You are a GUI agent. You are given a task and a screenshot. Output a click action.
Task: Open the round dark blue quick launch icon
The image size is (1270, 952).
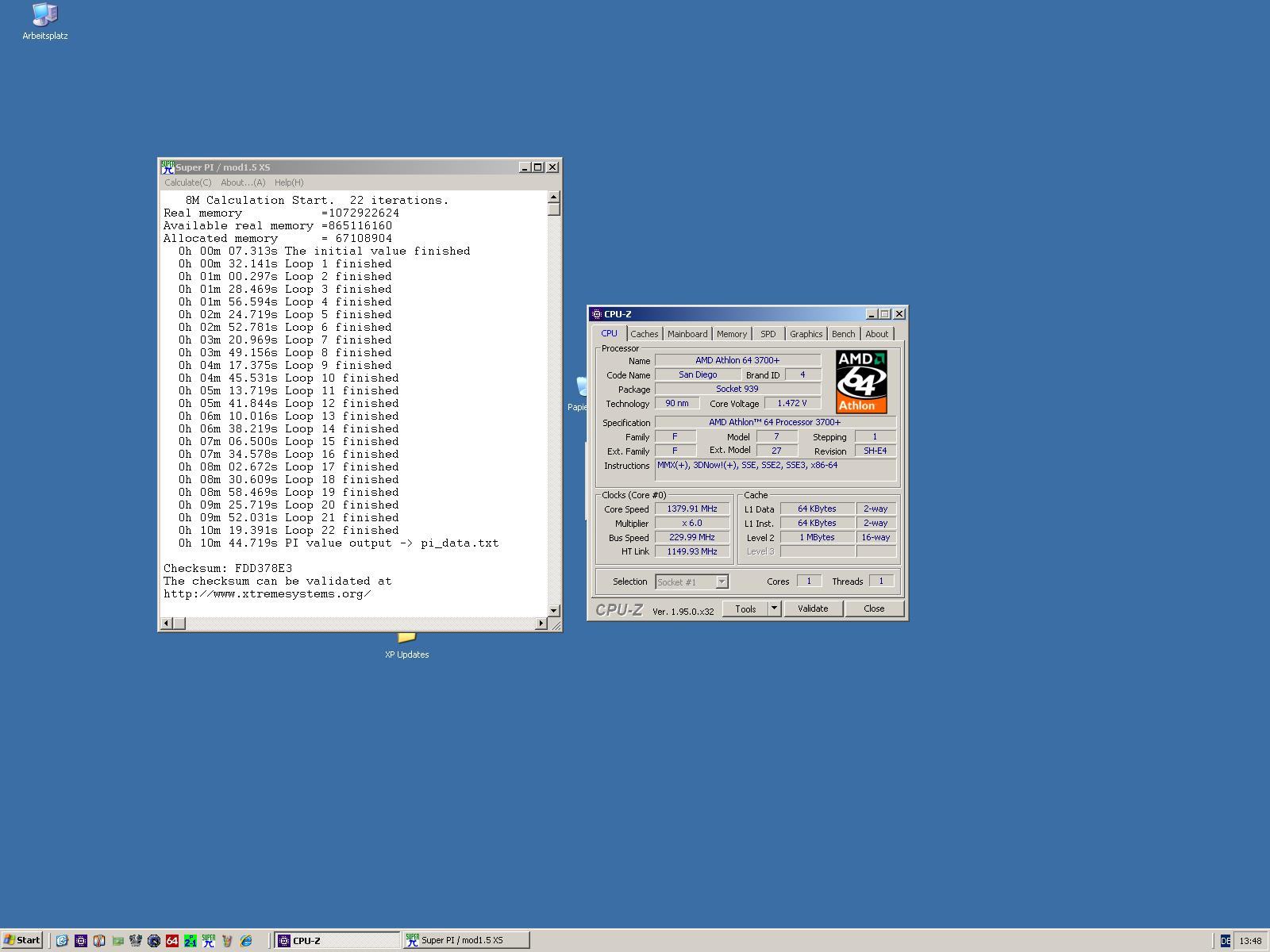pyautogui.click(x=154, y=941)
